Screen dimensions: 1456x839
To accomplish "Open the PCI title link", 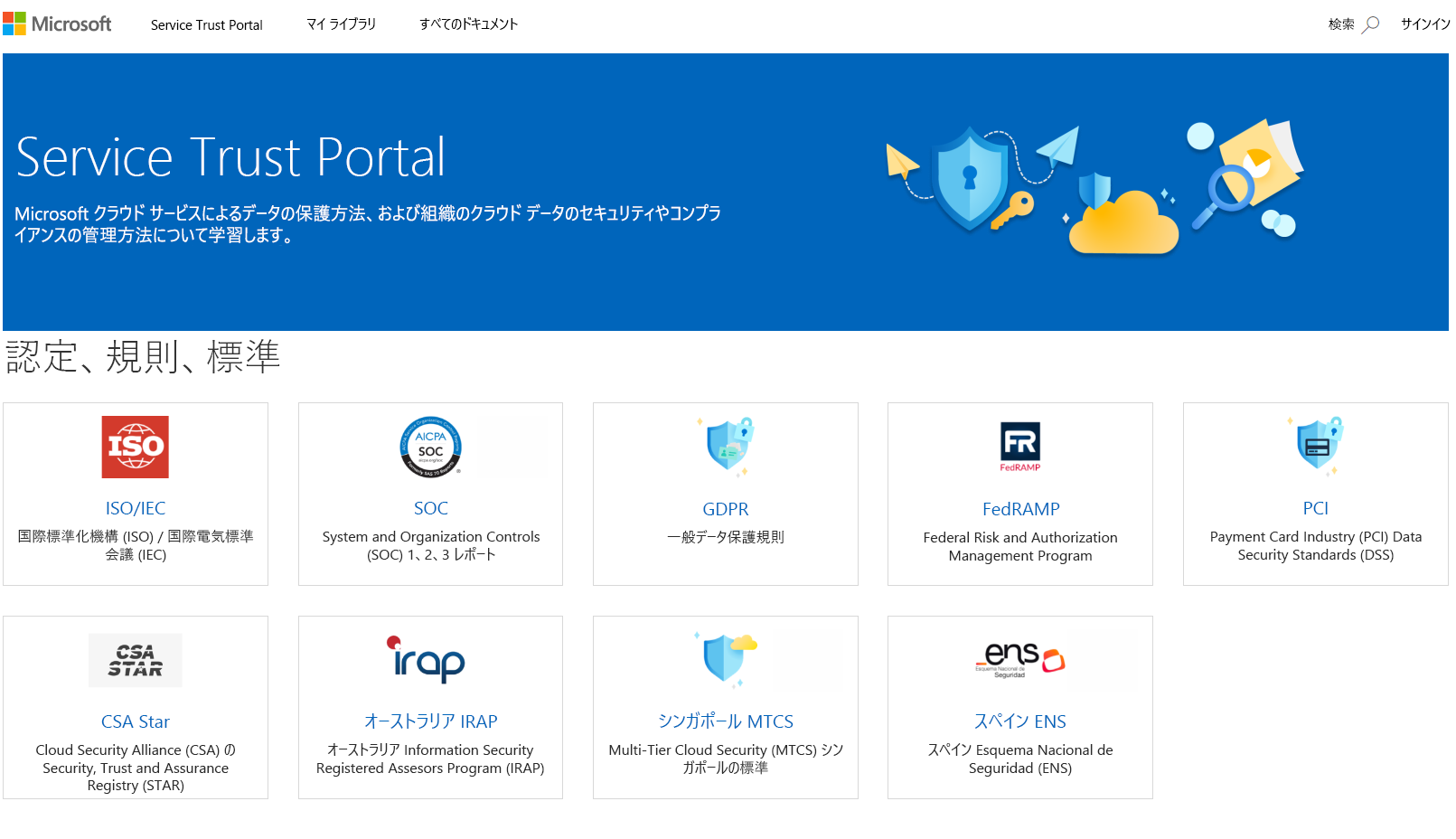I will 1316,508.
